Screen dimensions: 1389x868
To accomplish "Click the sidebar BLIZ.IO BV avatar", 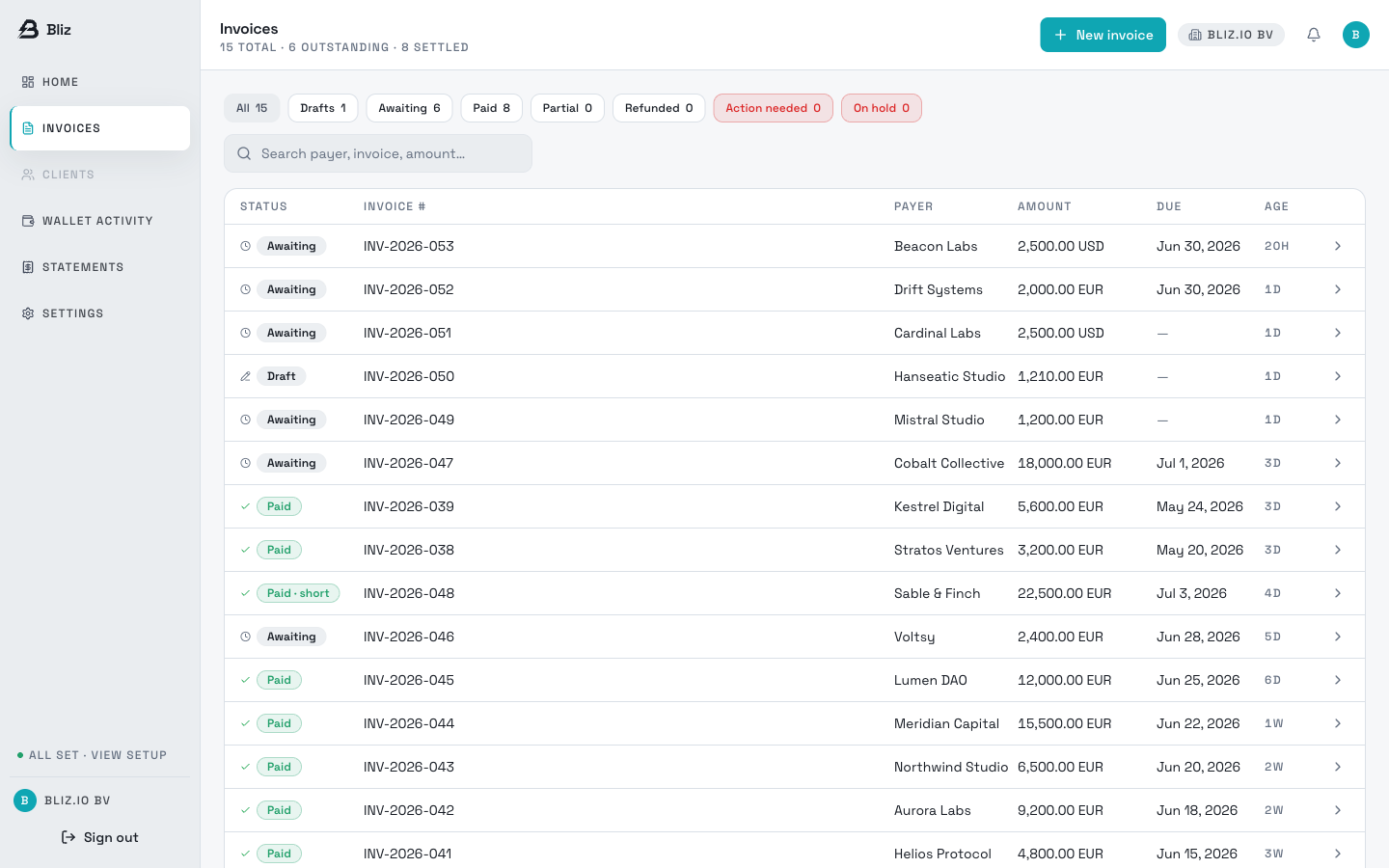I will [25, 800].
